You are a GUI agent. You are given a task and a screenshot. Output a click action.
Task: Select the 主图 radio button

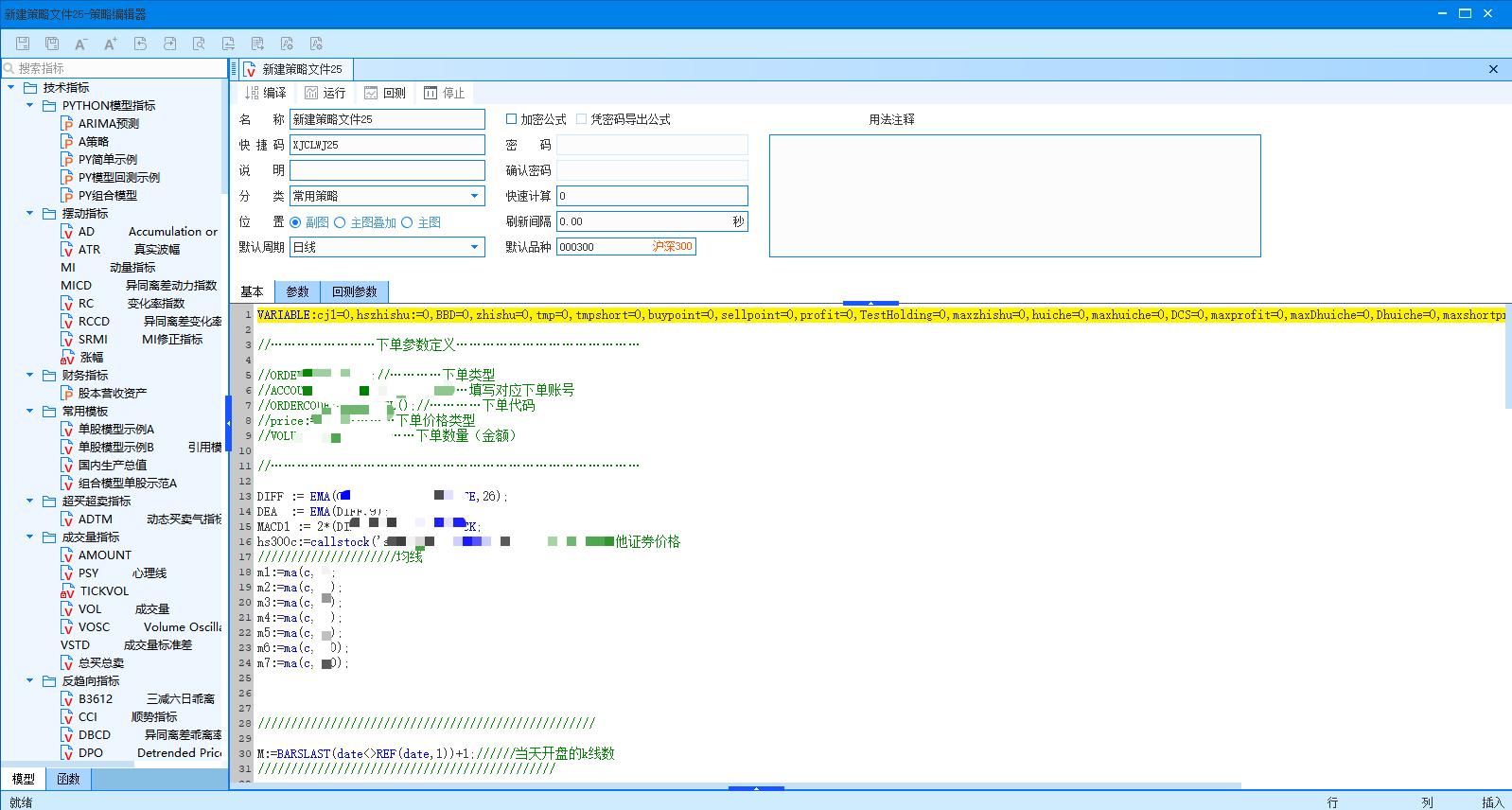pyautogui.click(x=407, y=222)
